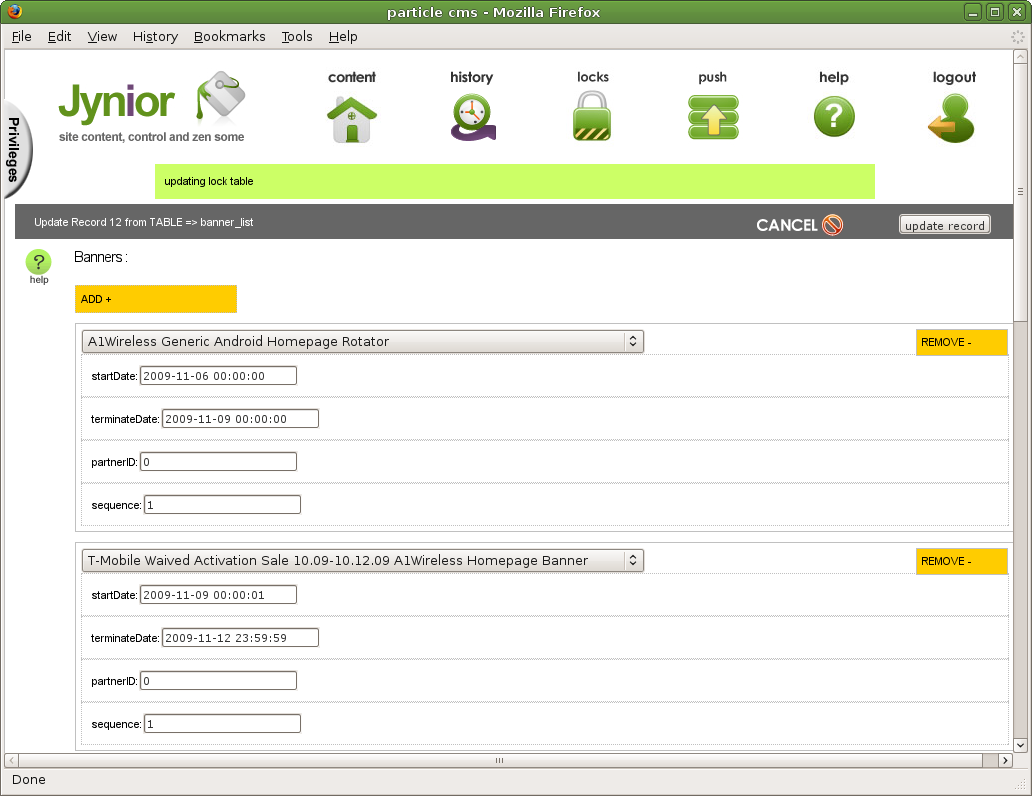
Task: Remove the T-Mobile Waived Activation banner entry
Action: pyautogui.click(x=961, y=561)
